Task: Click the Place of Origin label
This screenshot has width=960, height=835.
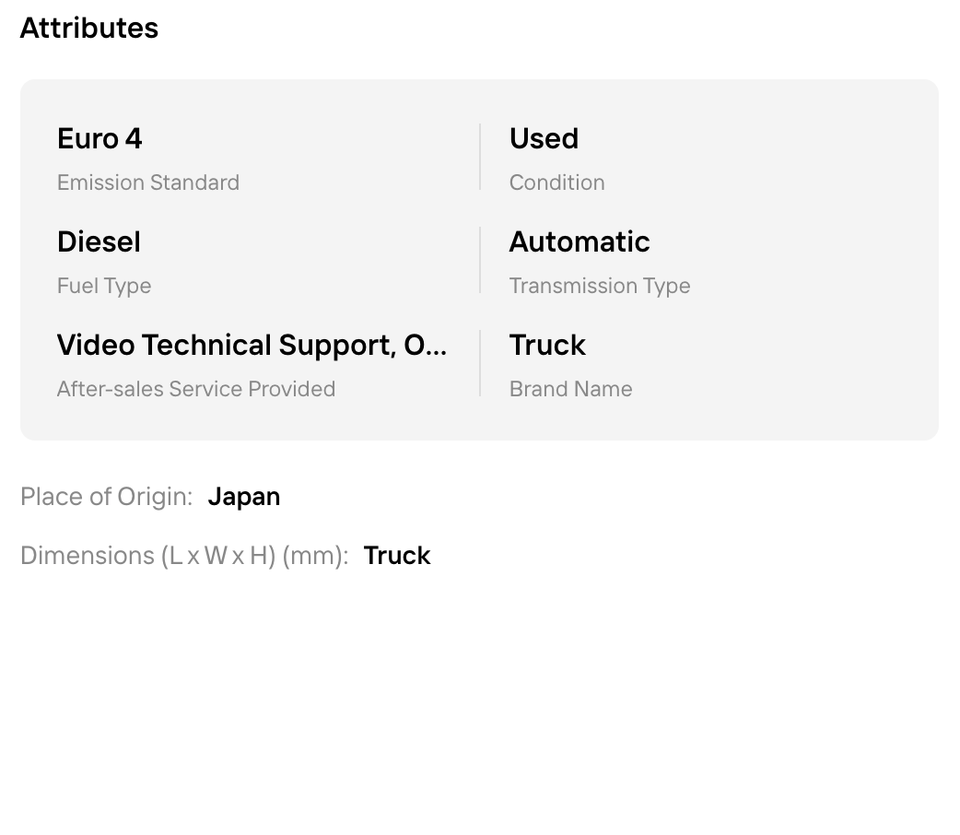Action: point(106,497)
